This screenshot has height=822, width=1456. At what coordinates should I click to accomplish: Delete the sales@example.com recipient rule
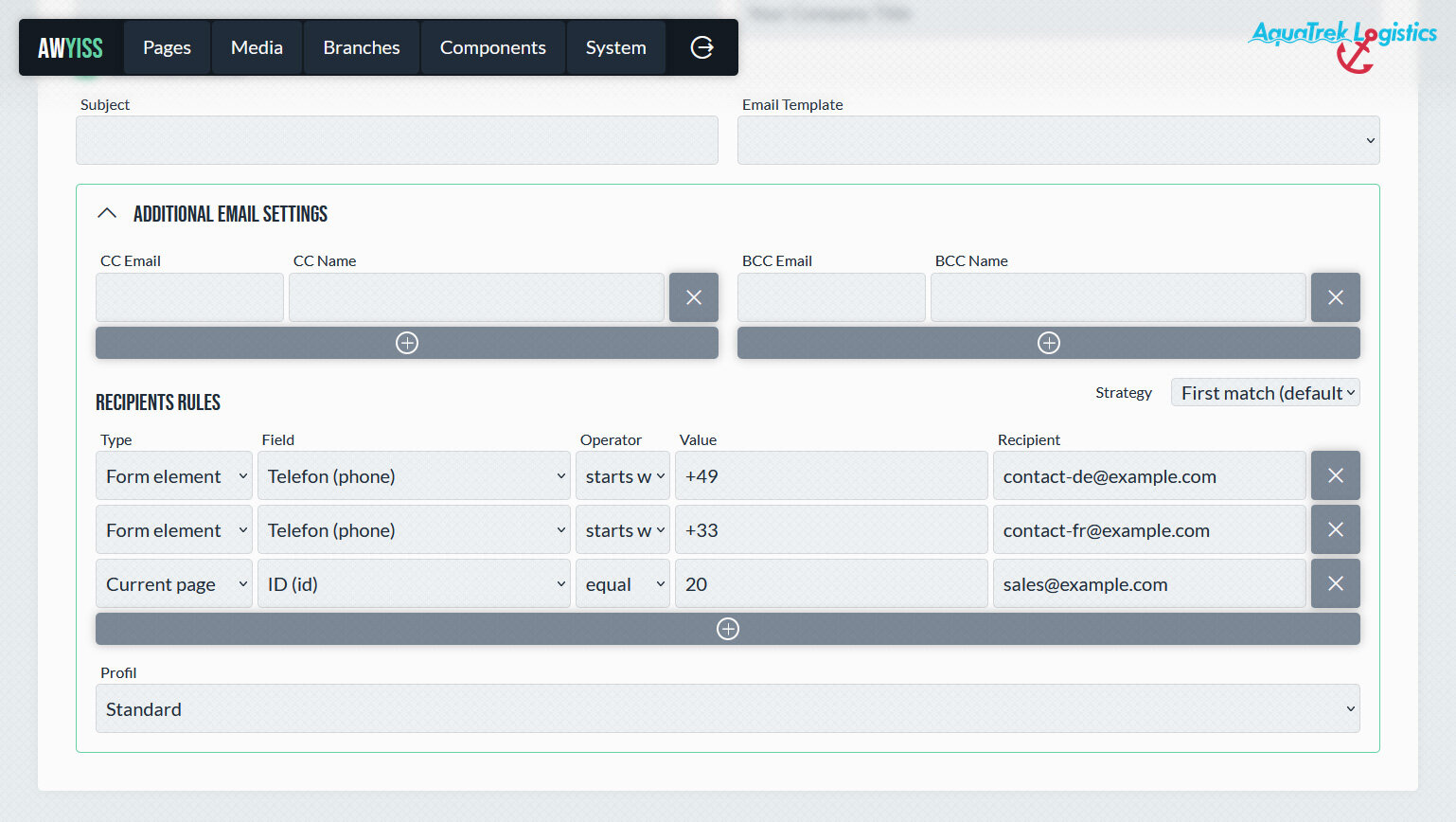point(1335,583)
